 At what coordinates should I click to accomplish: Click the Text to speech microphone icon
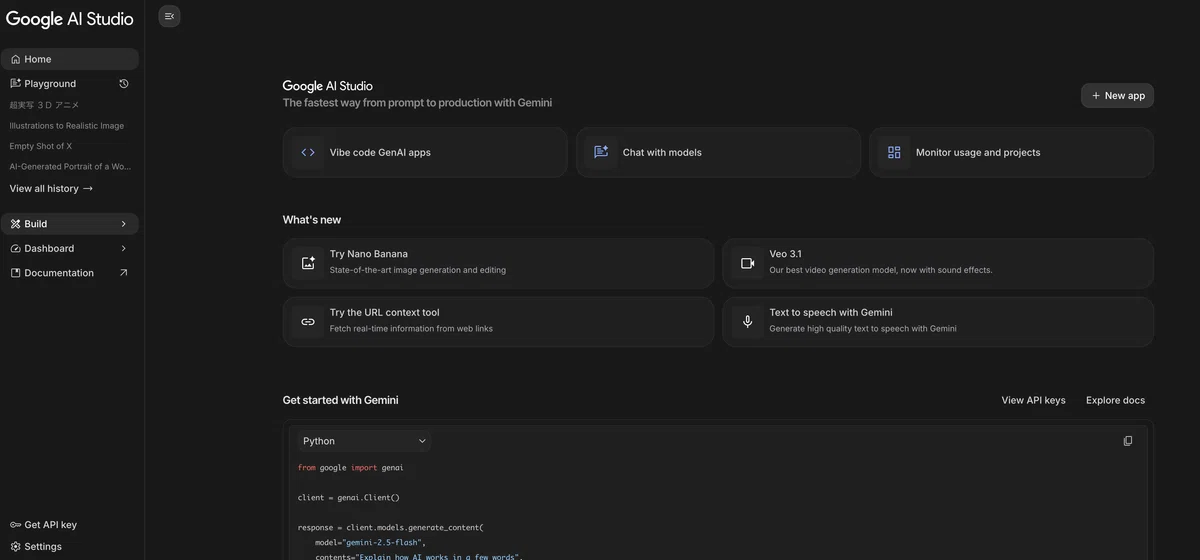coord(747,322)
